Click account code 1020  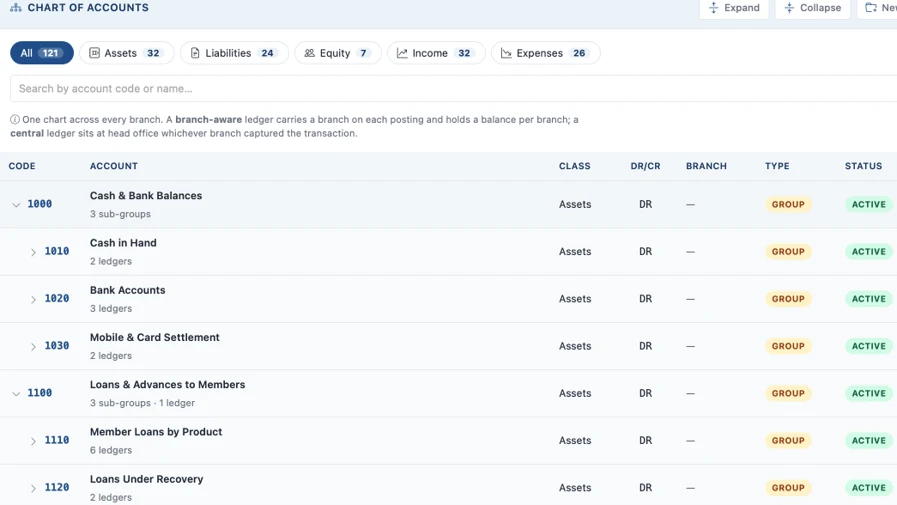(57, 299)
